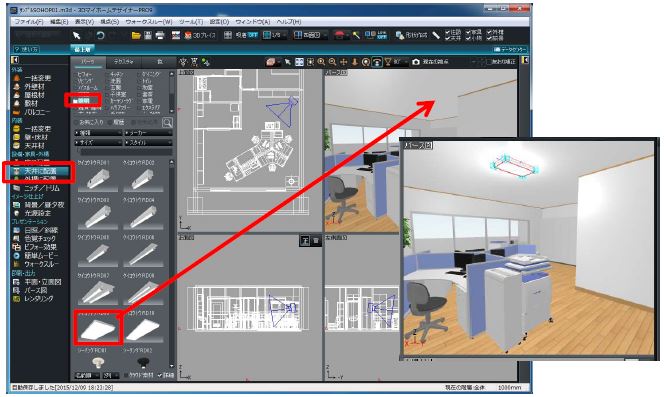Viewport: 664px width, 397px height.
Task: Click the open folder icon
Action: pyautogui.click(x=136, y=36)
